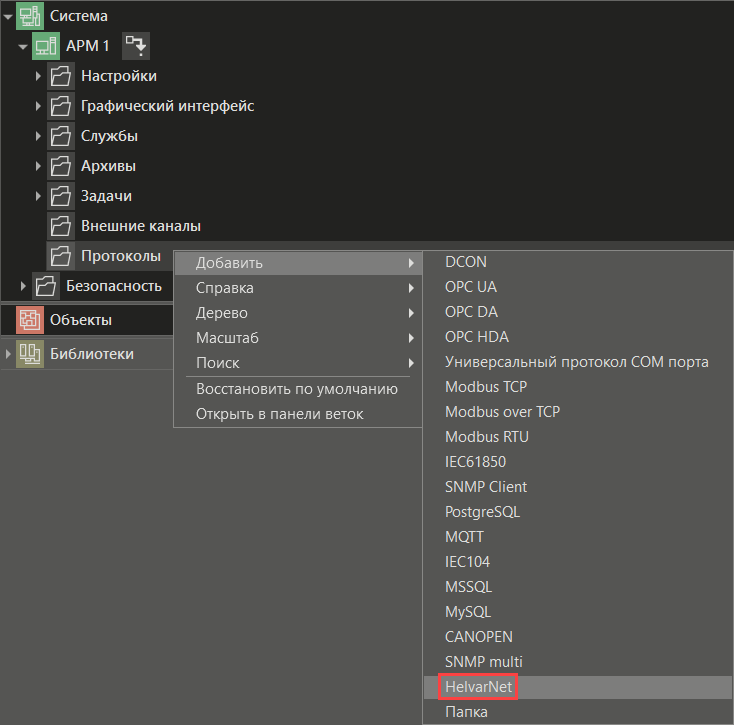
Task: Choose HelvarNet from the protocol list
Action: point(479,687)
